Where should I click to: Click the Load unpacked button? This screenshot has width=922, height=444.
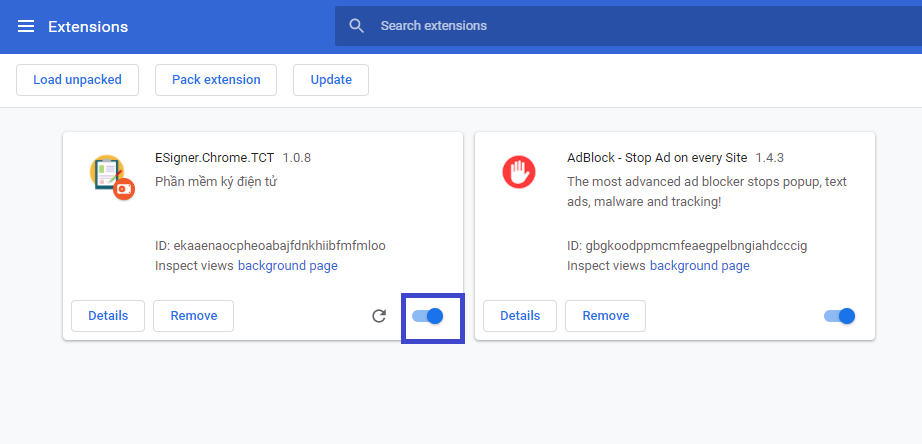[77, 80]
